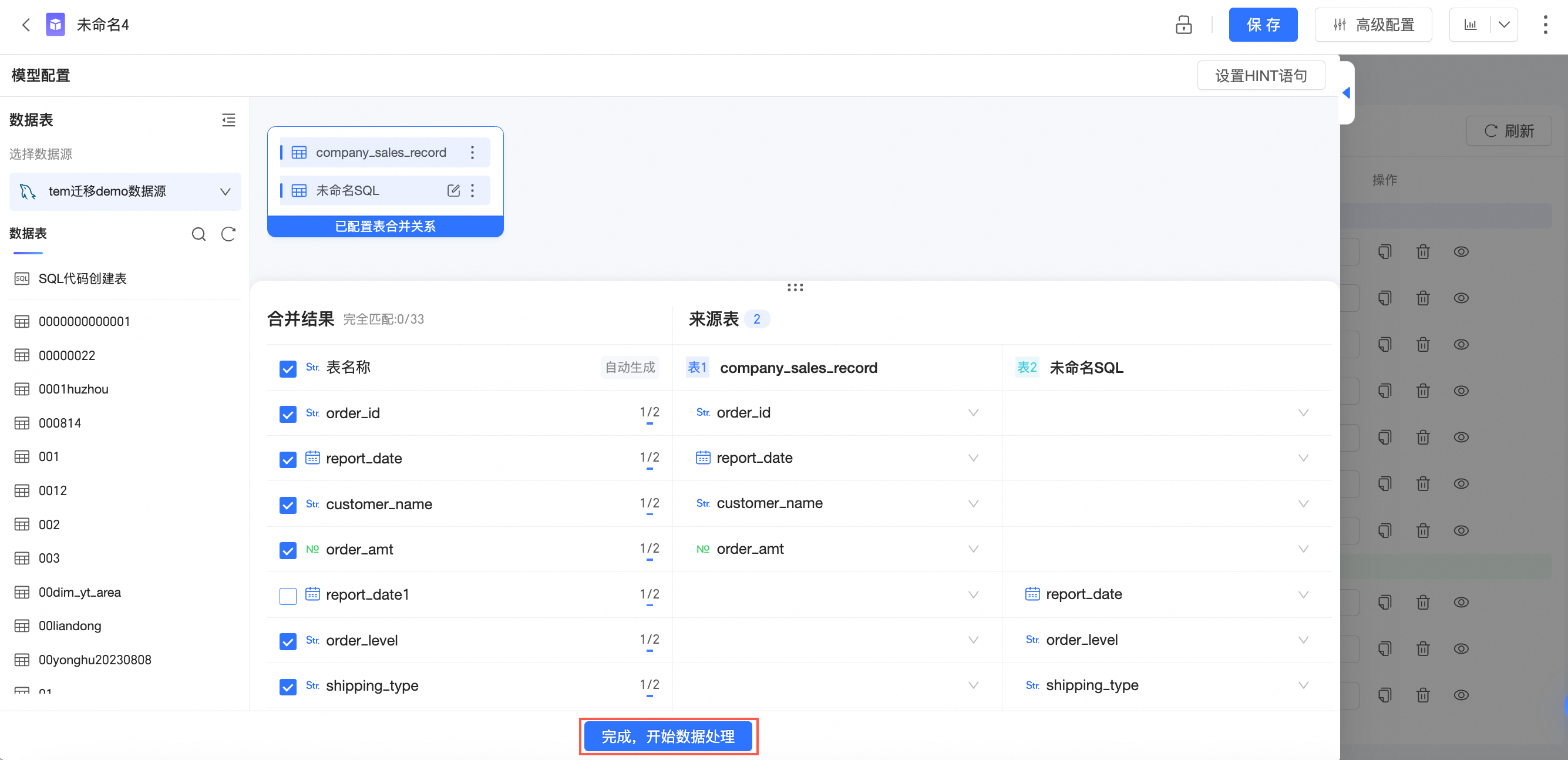
Task: Click the 设置HINT语句 button
Action: (1260, 76)
